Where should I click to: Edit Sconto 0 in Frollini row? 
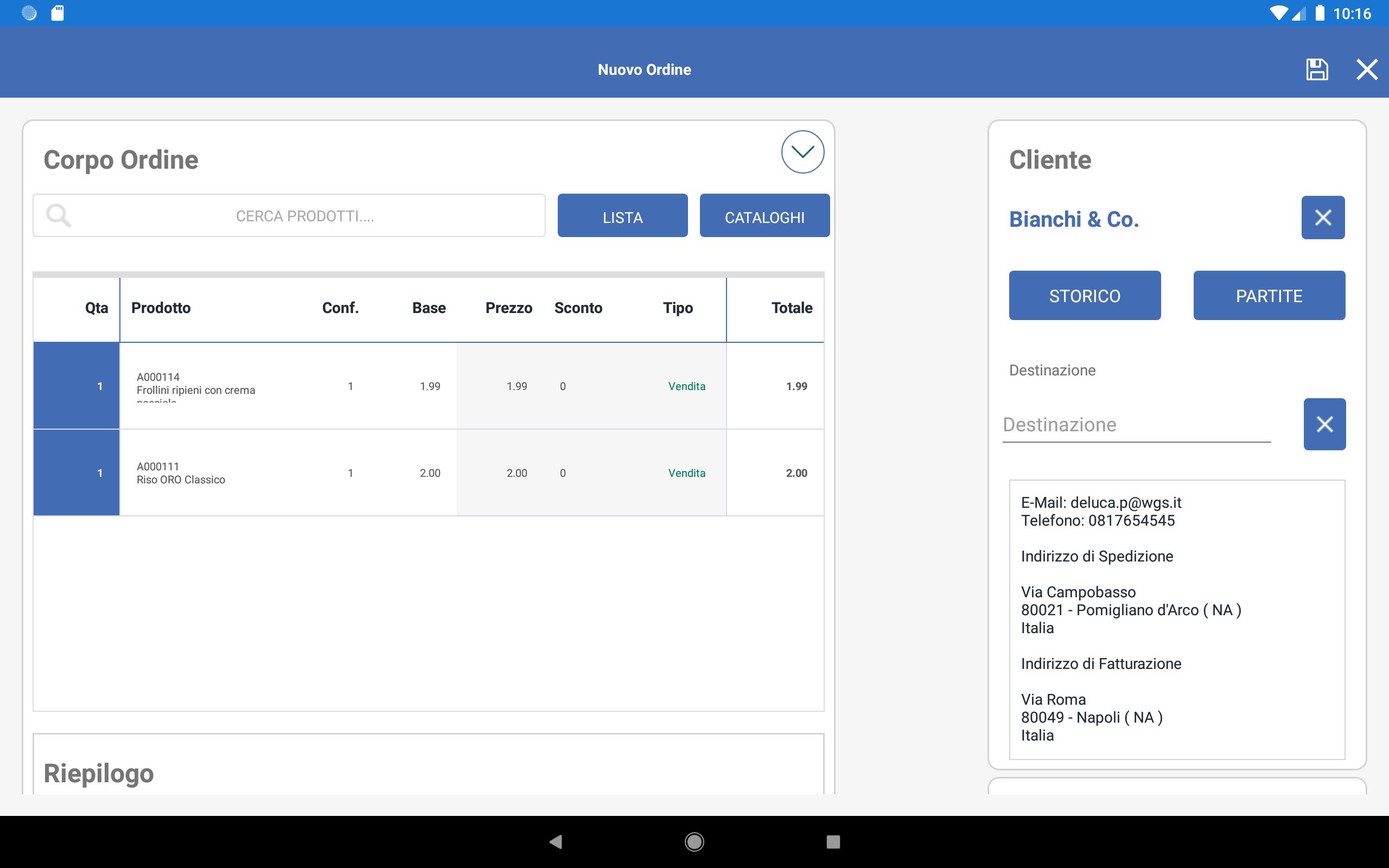(563, 386)
